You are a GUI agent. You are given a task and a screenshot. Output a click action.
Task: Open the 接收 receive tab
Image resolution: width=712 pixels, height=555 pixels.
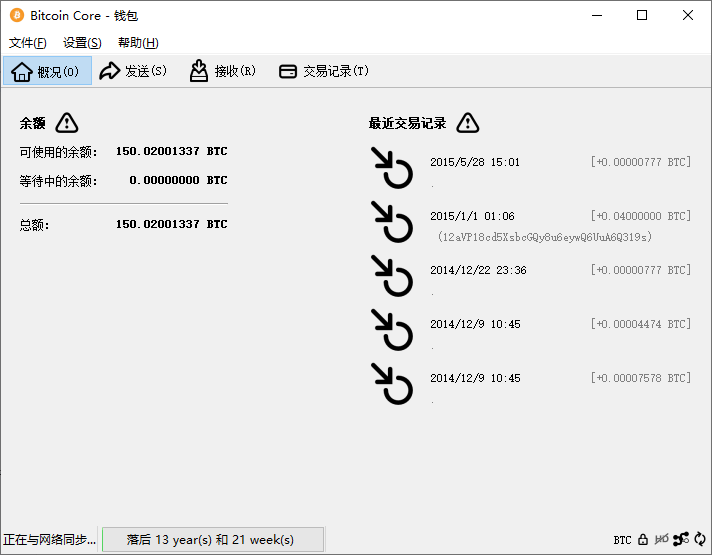point(223,71)
